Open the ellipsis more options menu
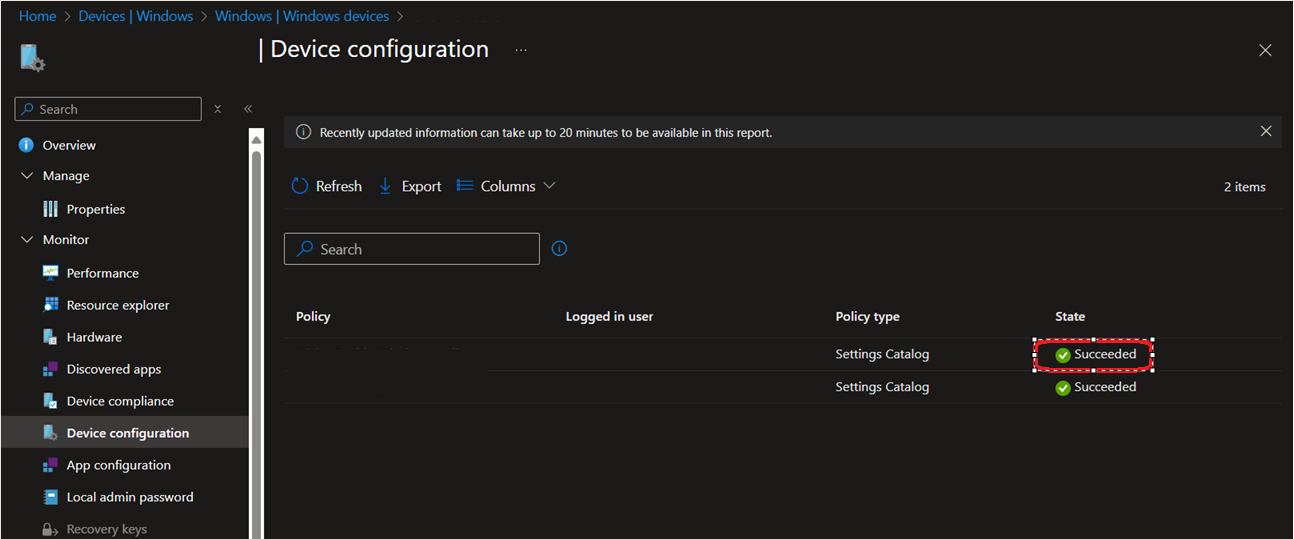 click(521, 50)
